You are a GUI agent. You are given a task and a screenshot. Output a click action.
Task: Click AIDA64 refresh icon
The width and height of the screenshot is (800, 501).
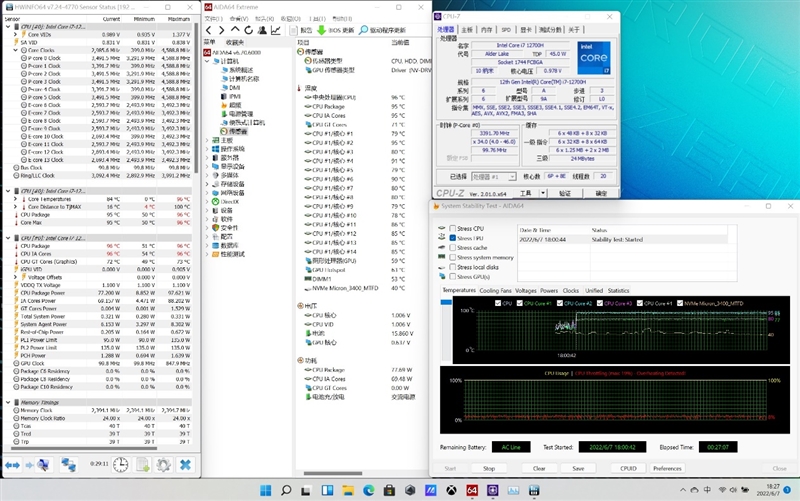pos(248,31)
